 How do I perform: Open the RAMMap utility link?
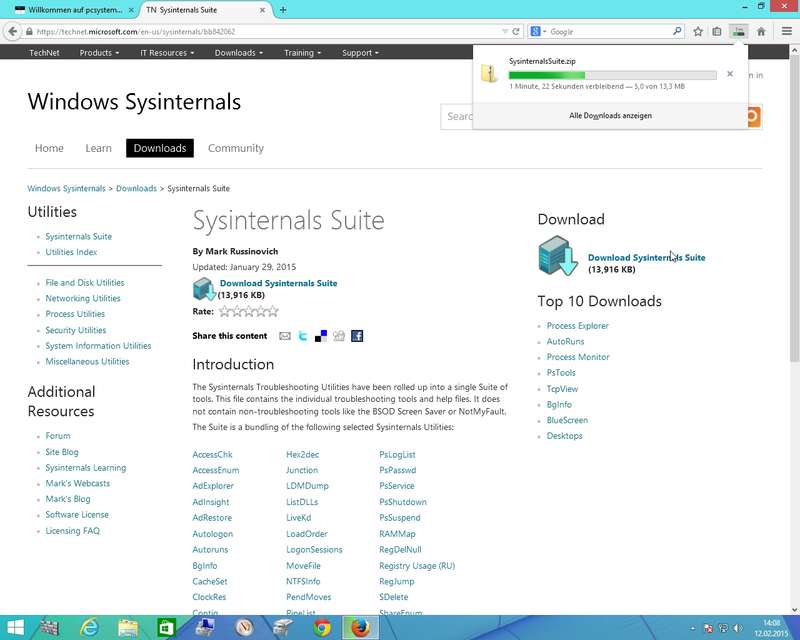[397, 534]
